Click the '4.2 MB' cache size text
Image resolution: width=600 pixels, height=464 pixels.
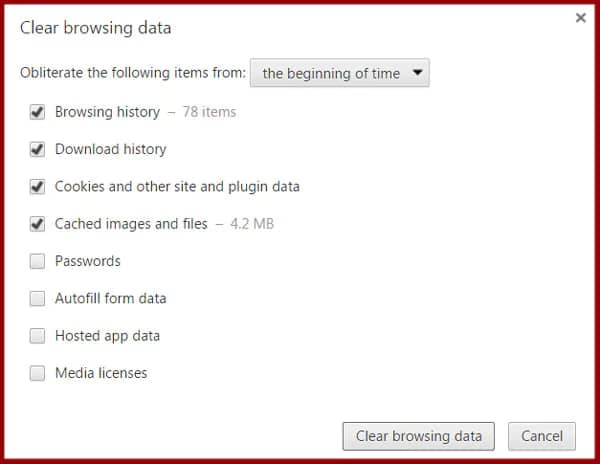coord(252,224)
